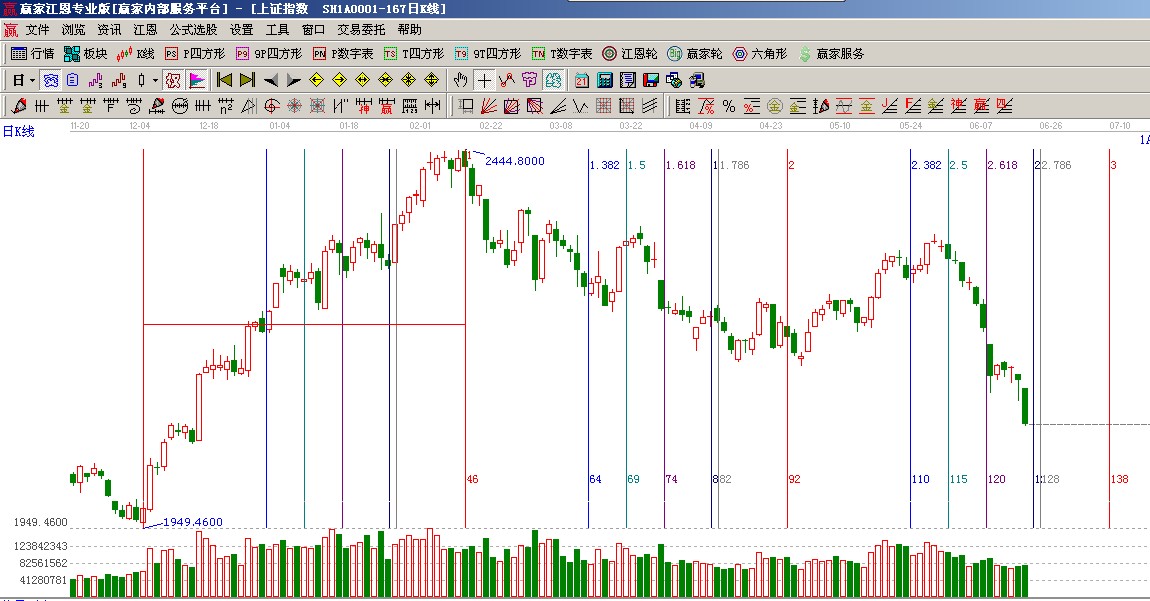Screen dimensions: 1150x601
Task: Toggle the pressed network-pattern button beside 日
Action: click(x=50, y=80)
